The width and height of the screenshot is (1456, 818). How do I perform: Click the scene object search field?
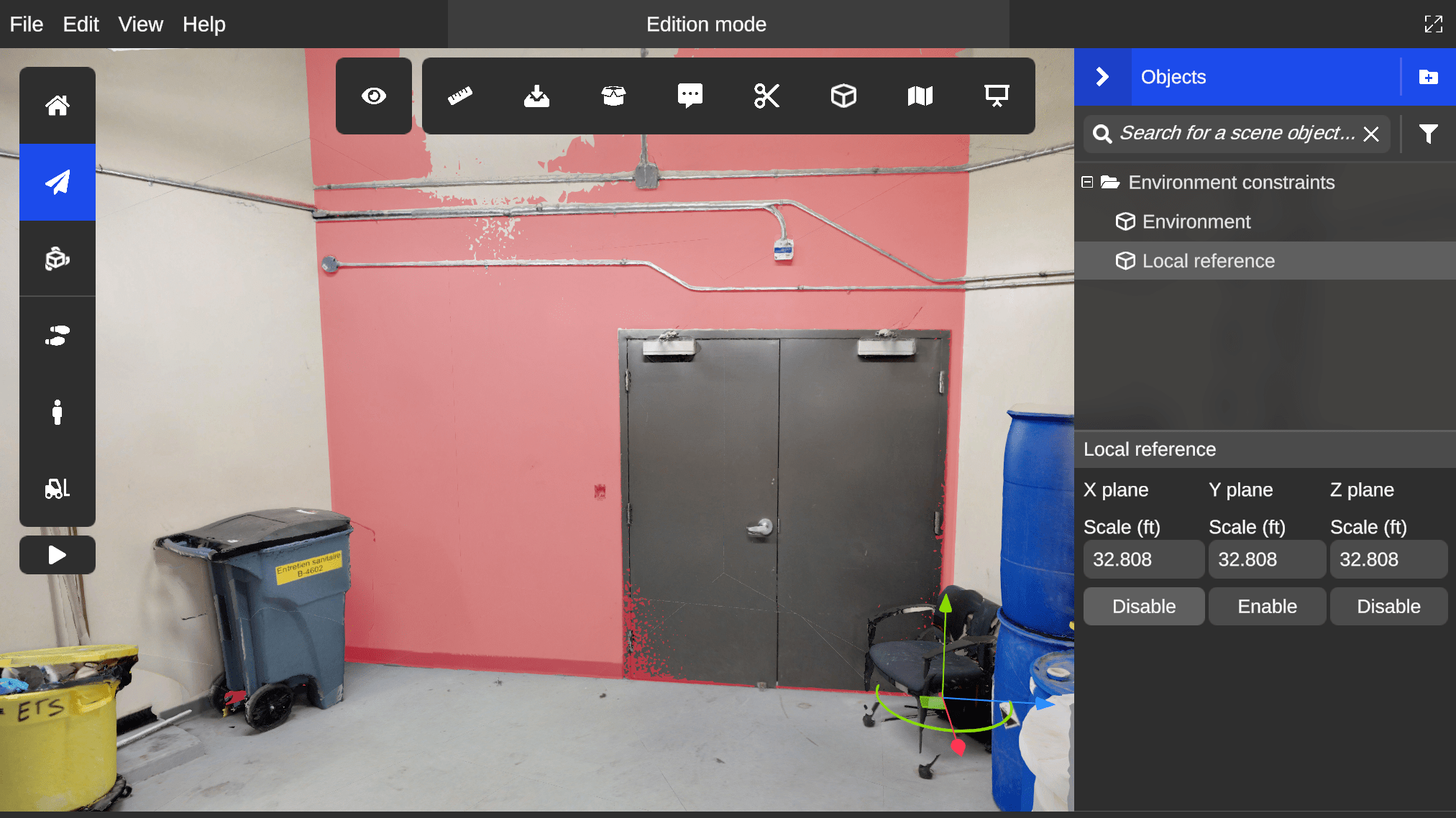[x=1236, y=134]
